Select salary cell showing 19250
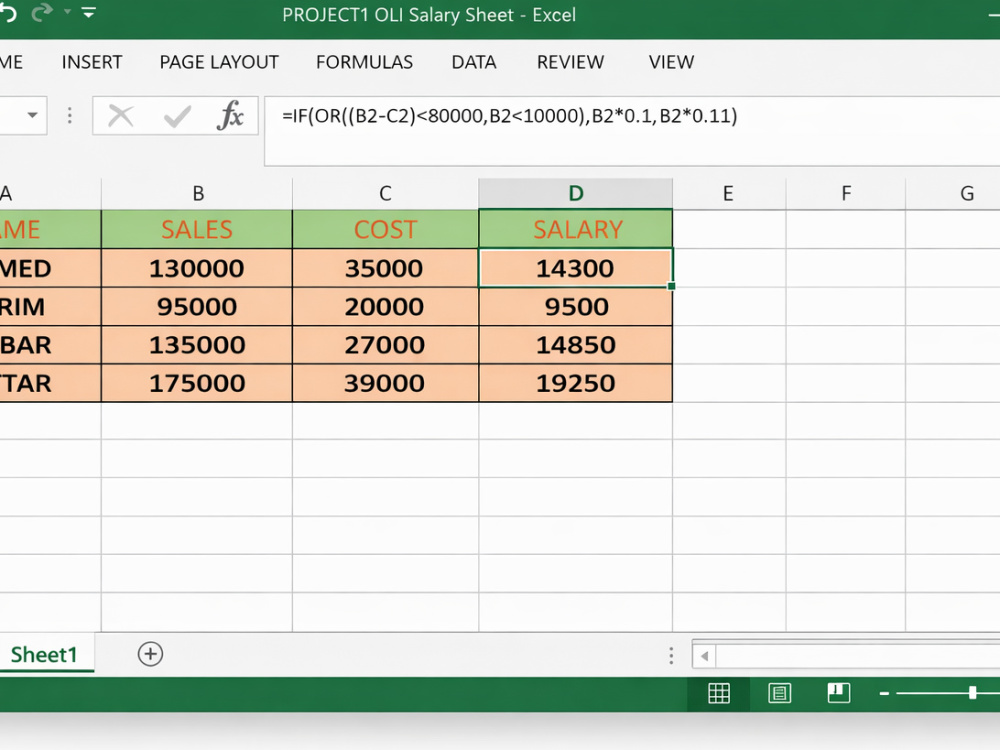This screenshot has width=1000, height=750. (x=575, y=383)
